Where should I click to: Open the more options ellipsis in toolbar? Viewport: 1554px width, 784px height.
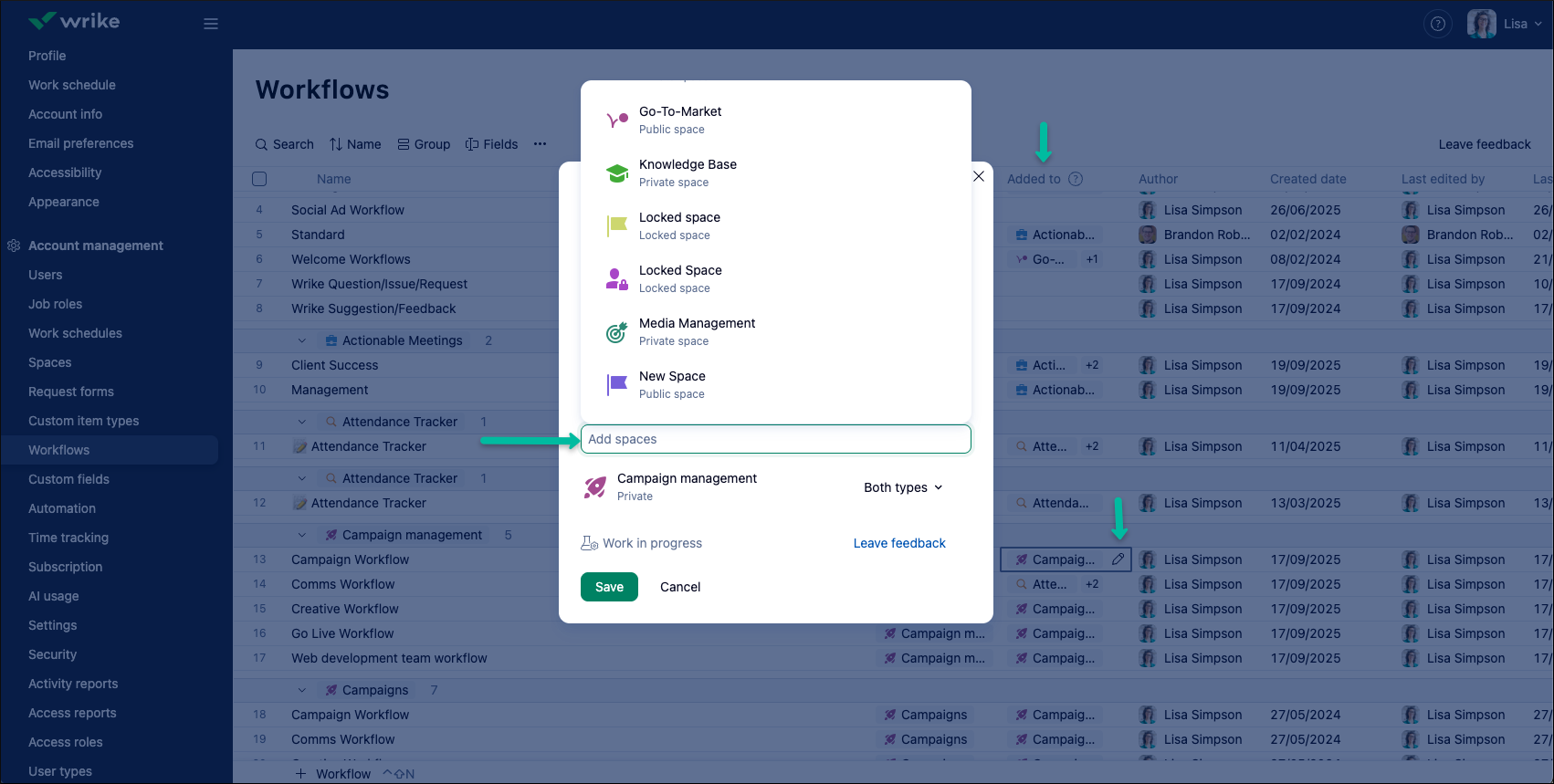[541, 144]
